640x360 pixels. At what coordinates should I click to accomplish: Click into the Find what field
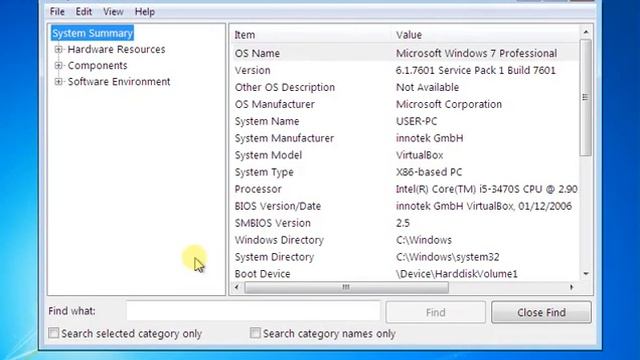pyautogui.click(x=253, y=312)
